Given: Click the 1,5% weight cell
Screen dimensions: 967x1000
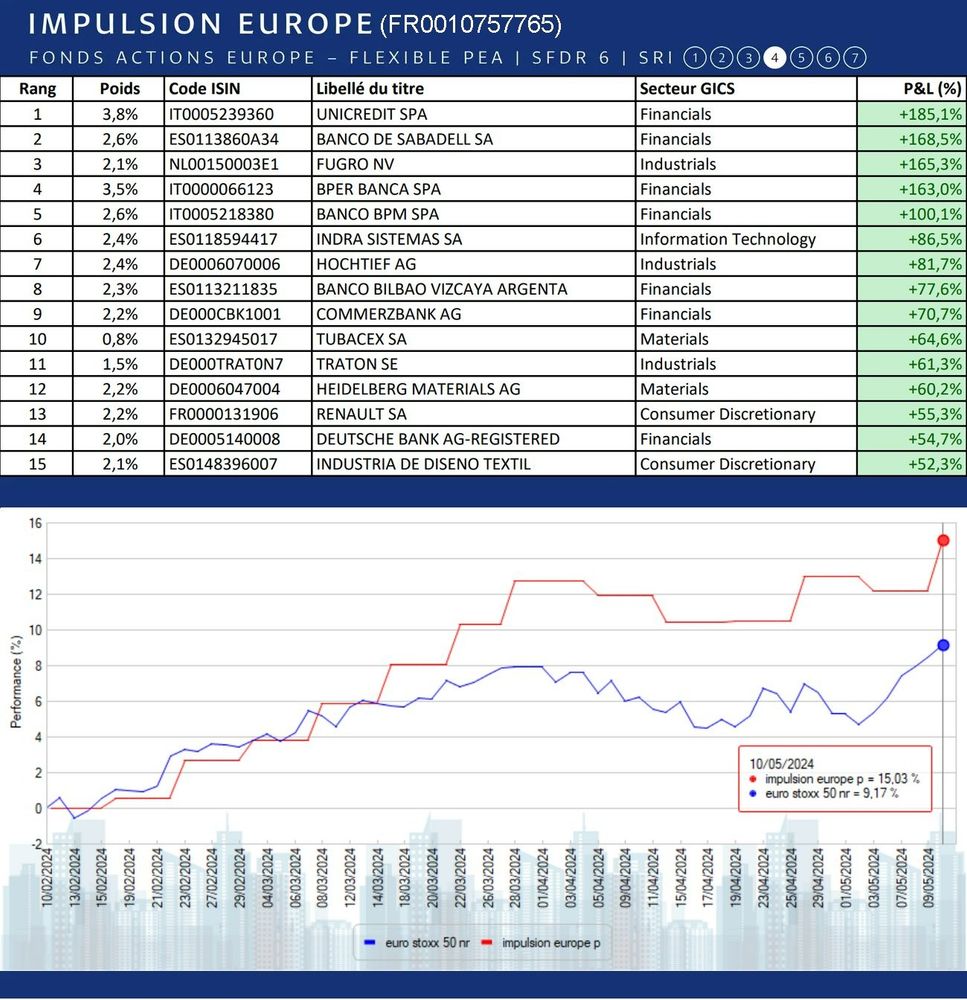Looking at the screenshot, I should click(119, 364).
